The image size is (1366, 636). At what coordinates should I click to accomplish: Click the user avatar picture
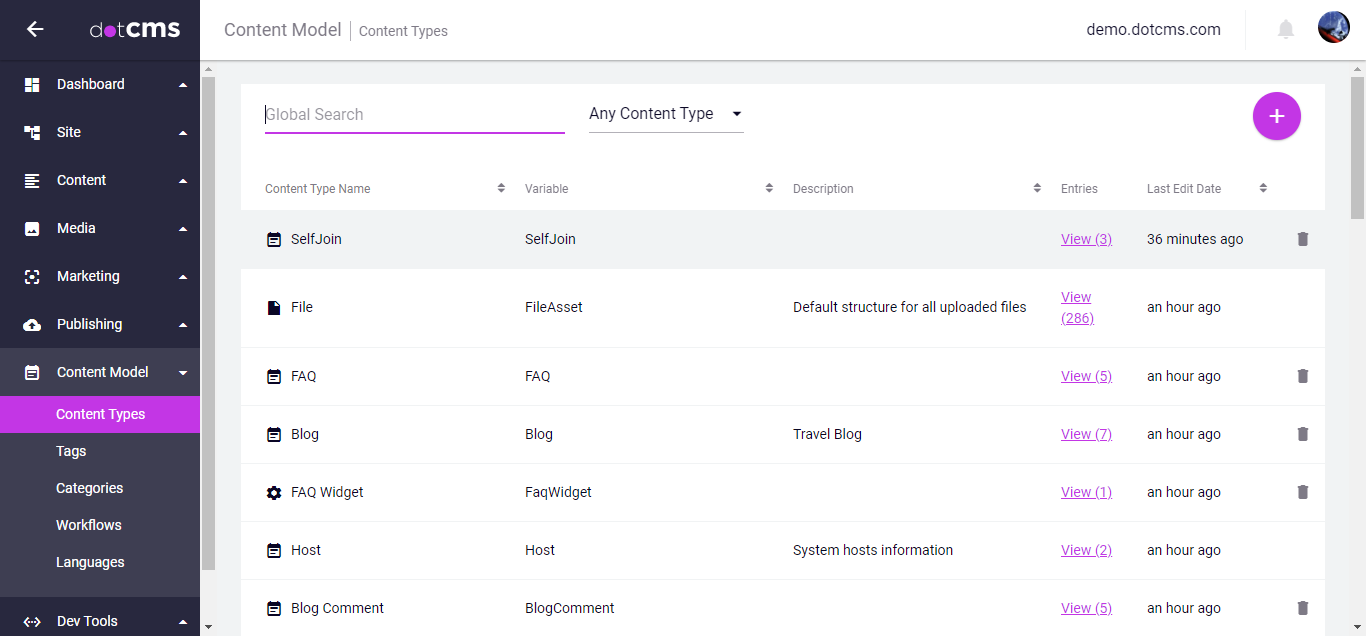coord(1334,28)
